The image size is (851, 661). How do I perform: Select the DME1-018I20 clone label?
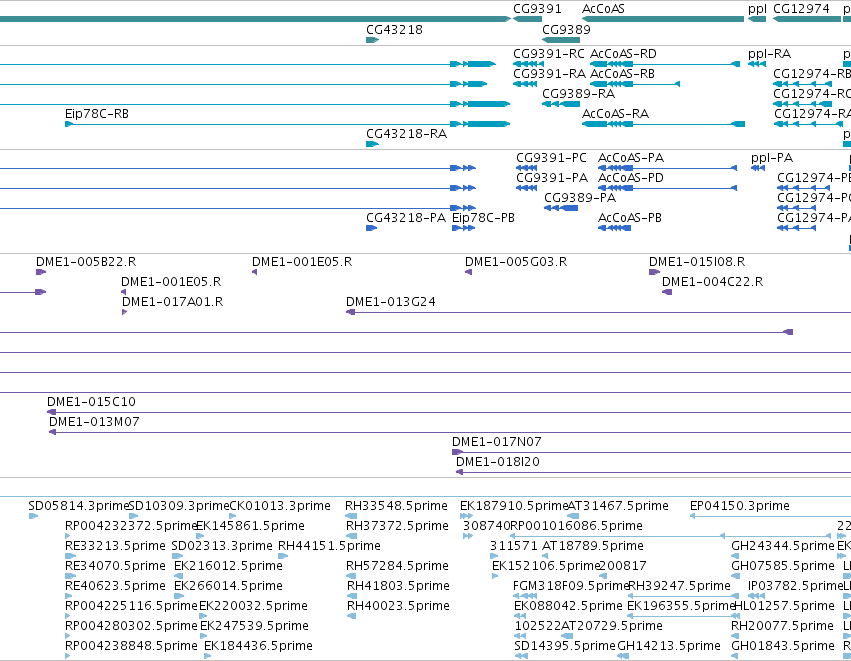point(497,462)
